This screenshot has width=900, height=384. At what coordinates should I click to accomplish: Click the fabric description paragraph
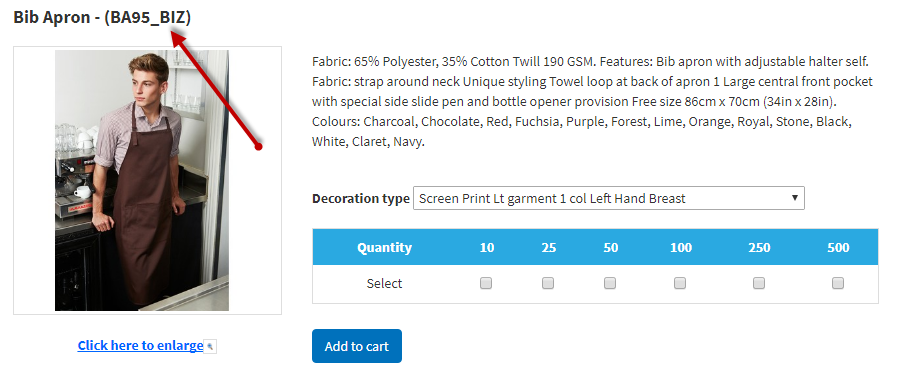[x=592, y=102]
